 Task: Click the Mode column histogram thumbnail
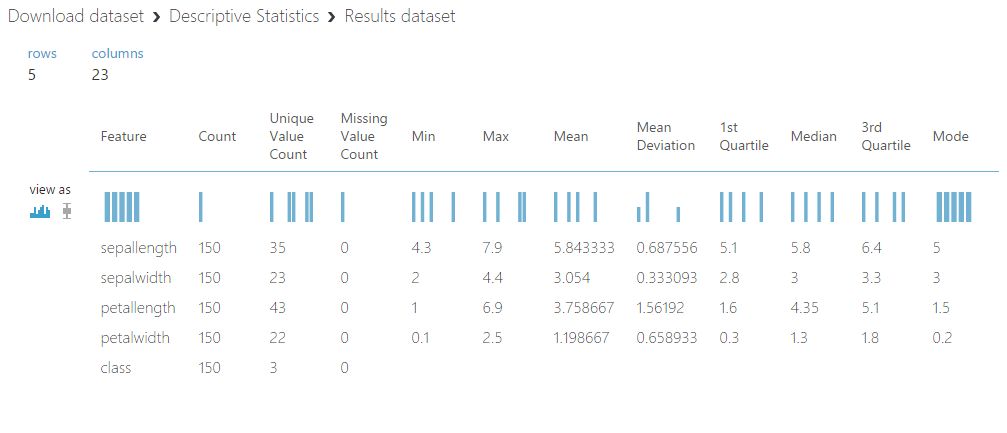coord(954,207)
